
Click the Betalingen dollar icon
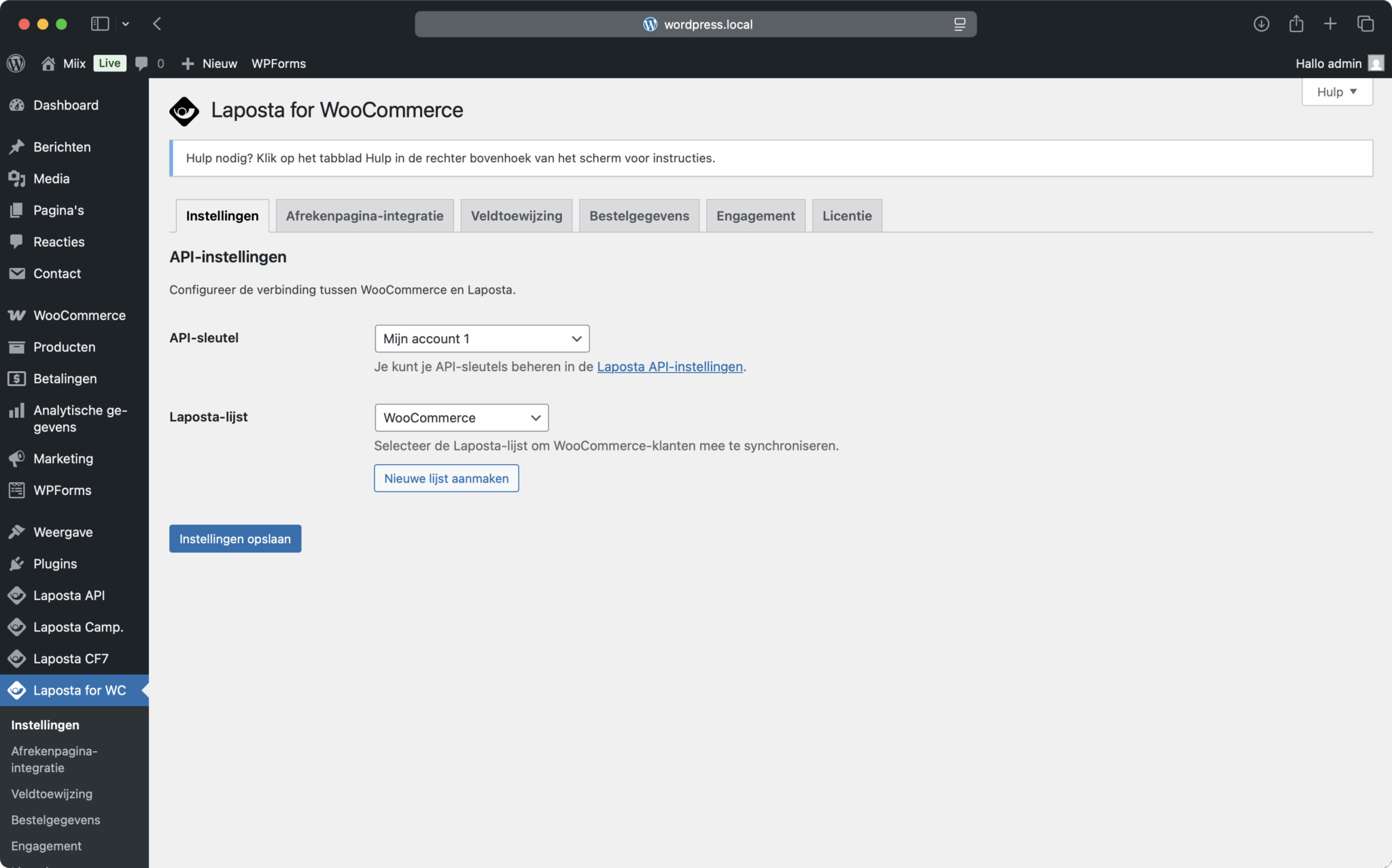[x=17, y=379]
